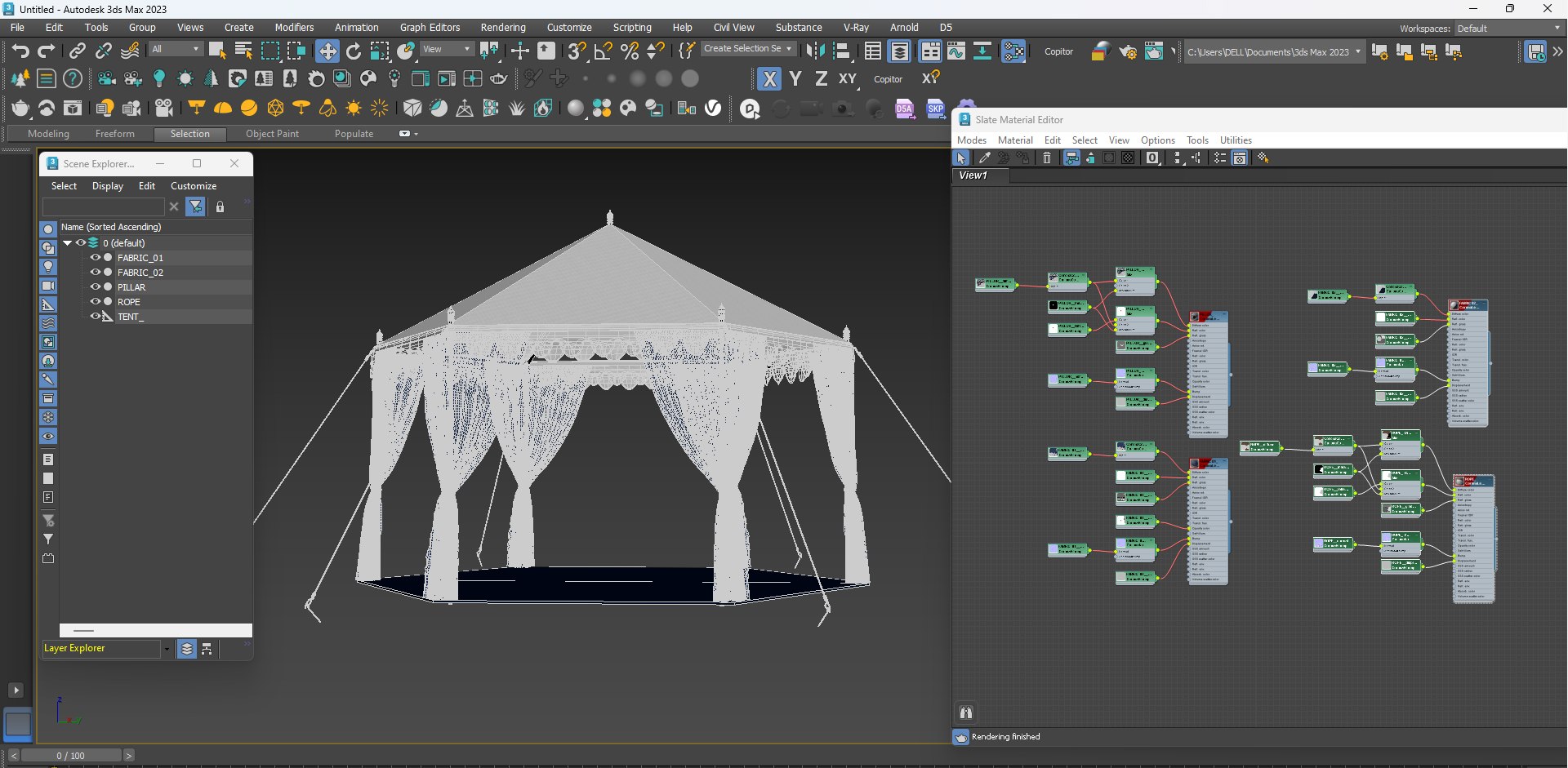Toggle the Percent Snap button

pos(629,51)
